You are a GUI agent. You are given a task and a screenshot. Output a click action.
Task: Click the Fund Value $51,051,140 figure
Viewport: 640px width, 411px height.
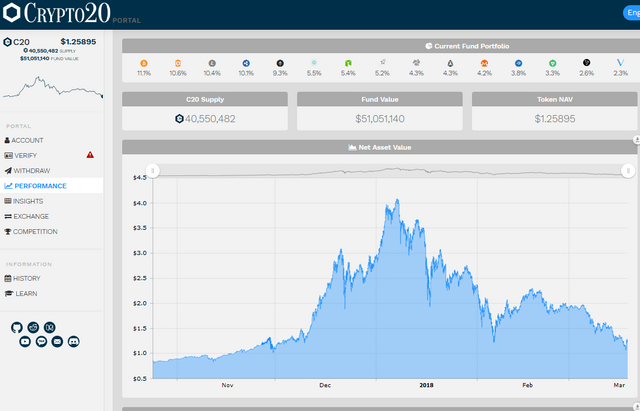click(380, 119)
